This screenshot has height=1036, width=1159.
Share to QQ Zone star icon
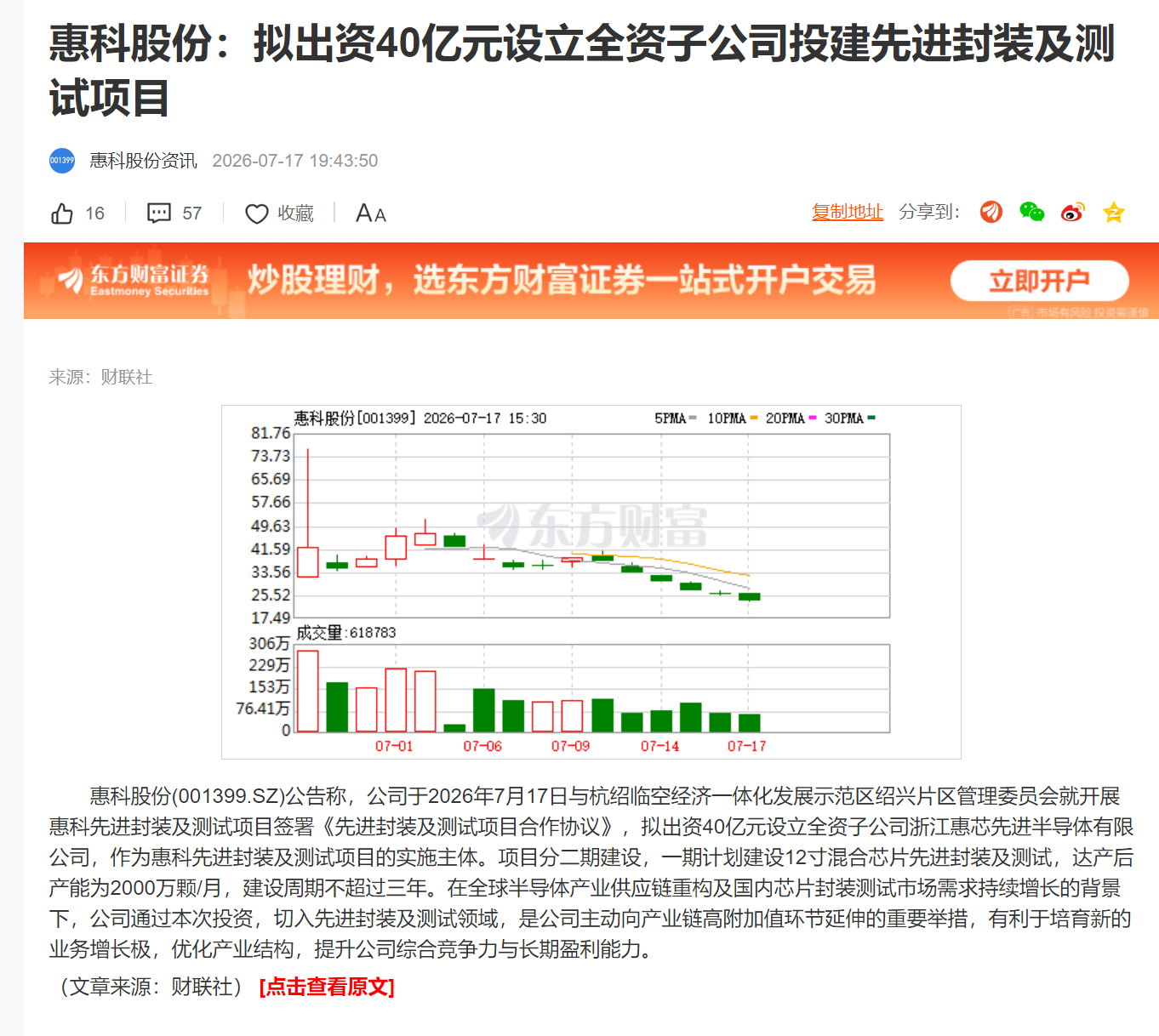1114,212
